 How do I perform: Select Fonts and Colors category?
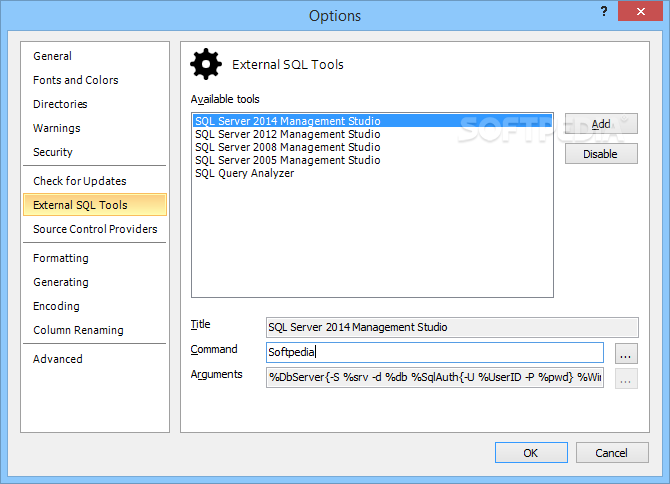76,80
